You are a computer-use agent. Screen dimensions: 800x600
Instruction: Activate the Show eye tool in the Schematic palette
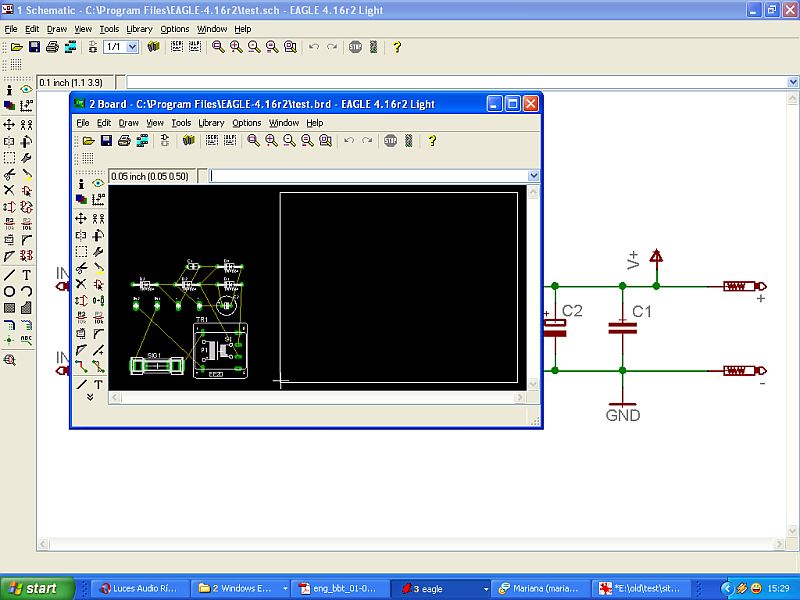27,90
